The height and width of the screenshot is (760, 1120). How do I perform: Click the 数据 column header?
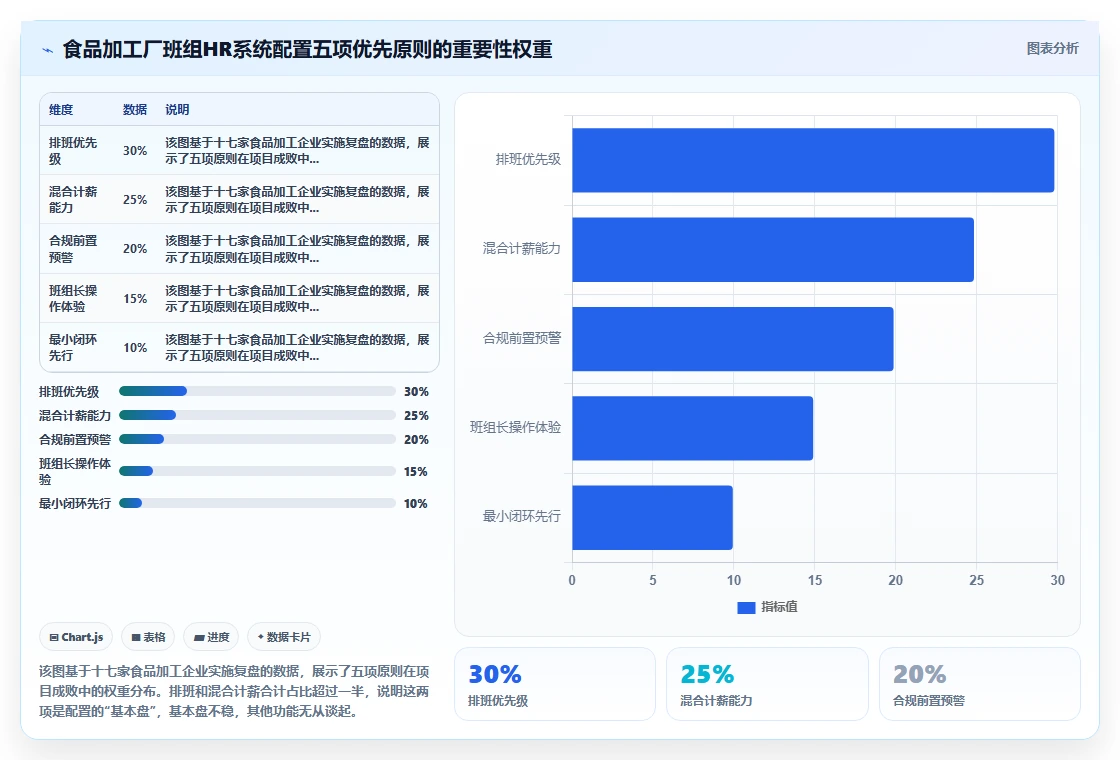(135, 110)
